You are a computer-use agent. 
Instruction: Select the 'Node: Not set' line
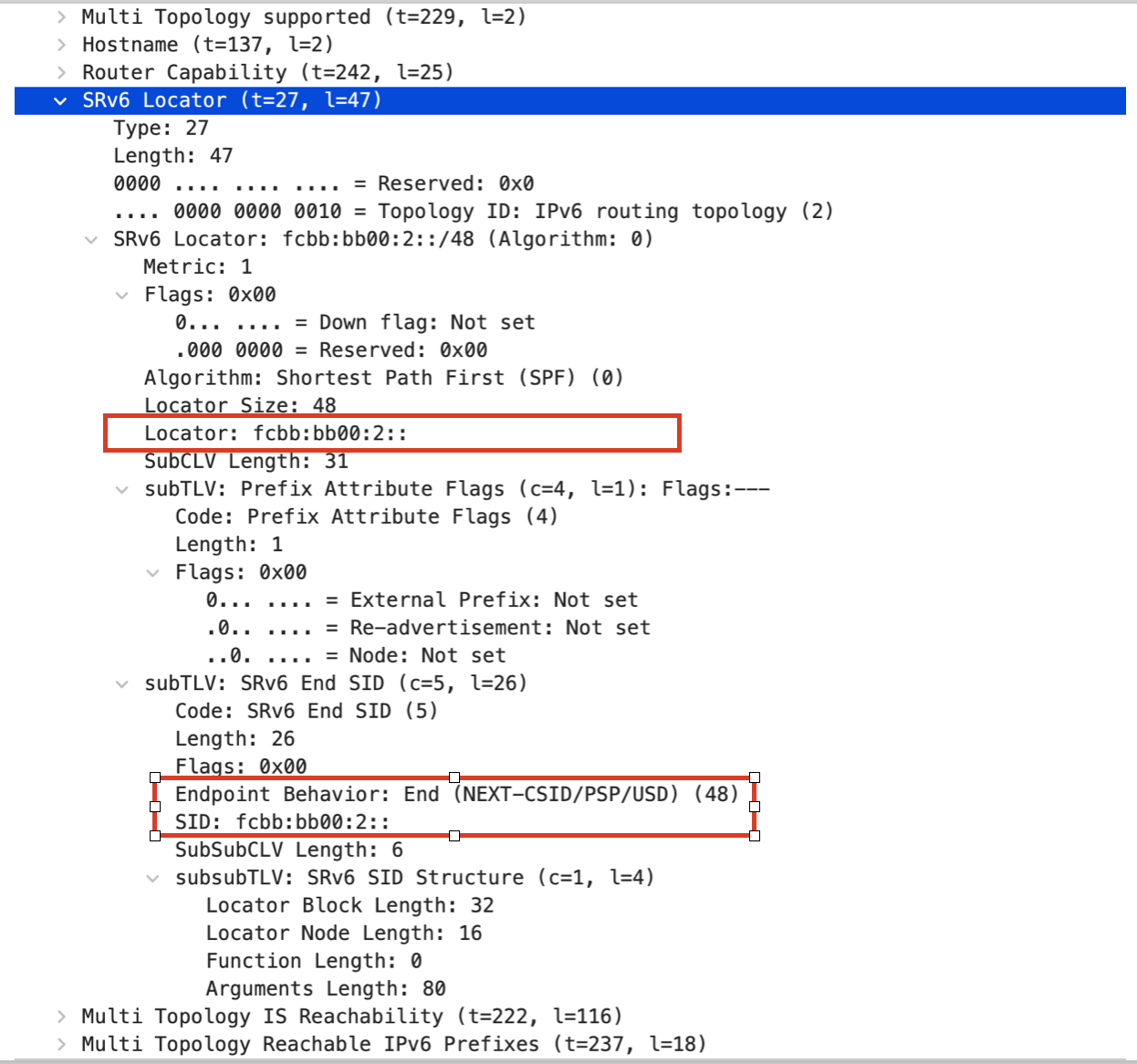(356, 655)
